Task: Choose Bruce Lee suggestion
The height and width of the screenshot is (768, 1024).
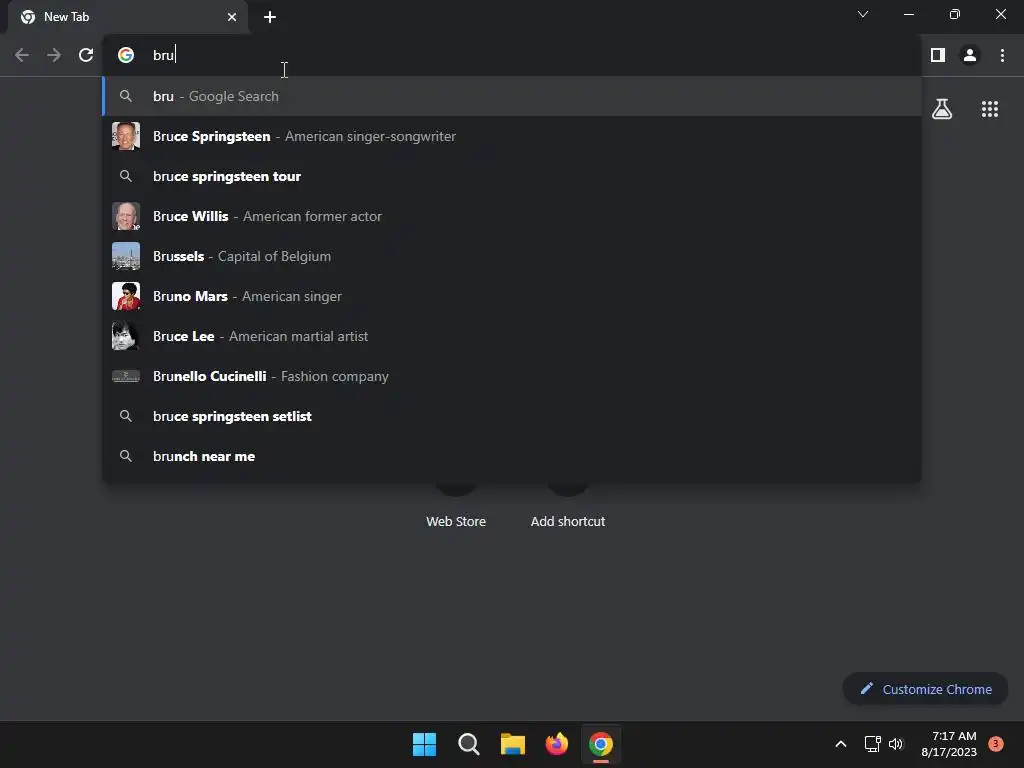Action: click(512, 336)
